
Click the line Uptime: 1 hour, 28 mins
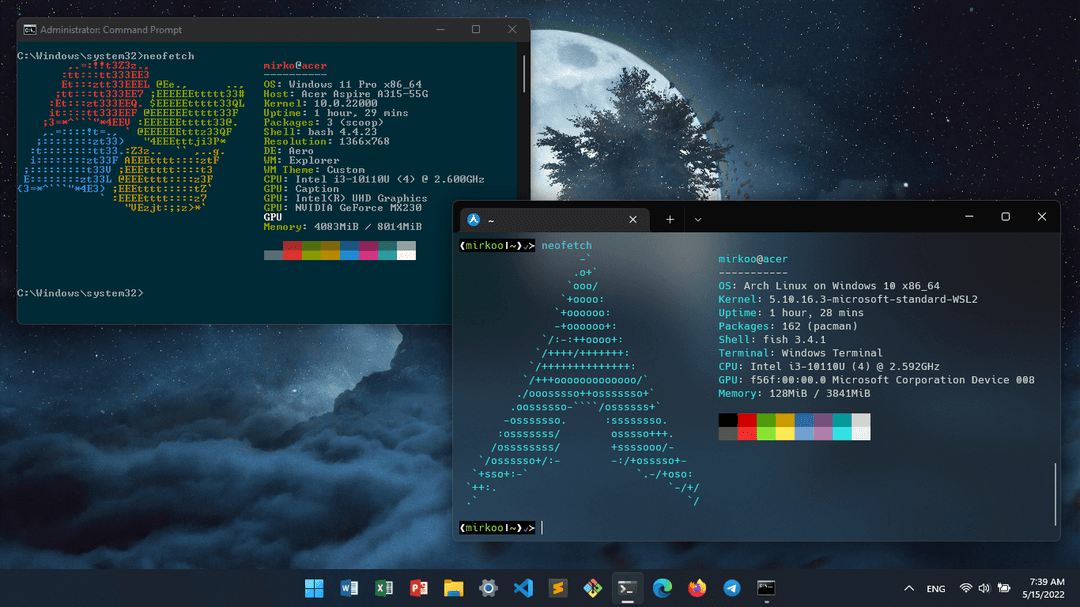coord(791,313)
